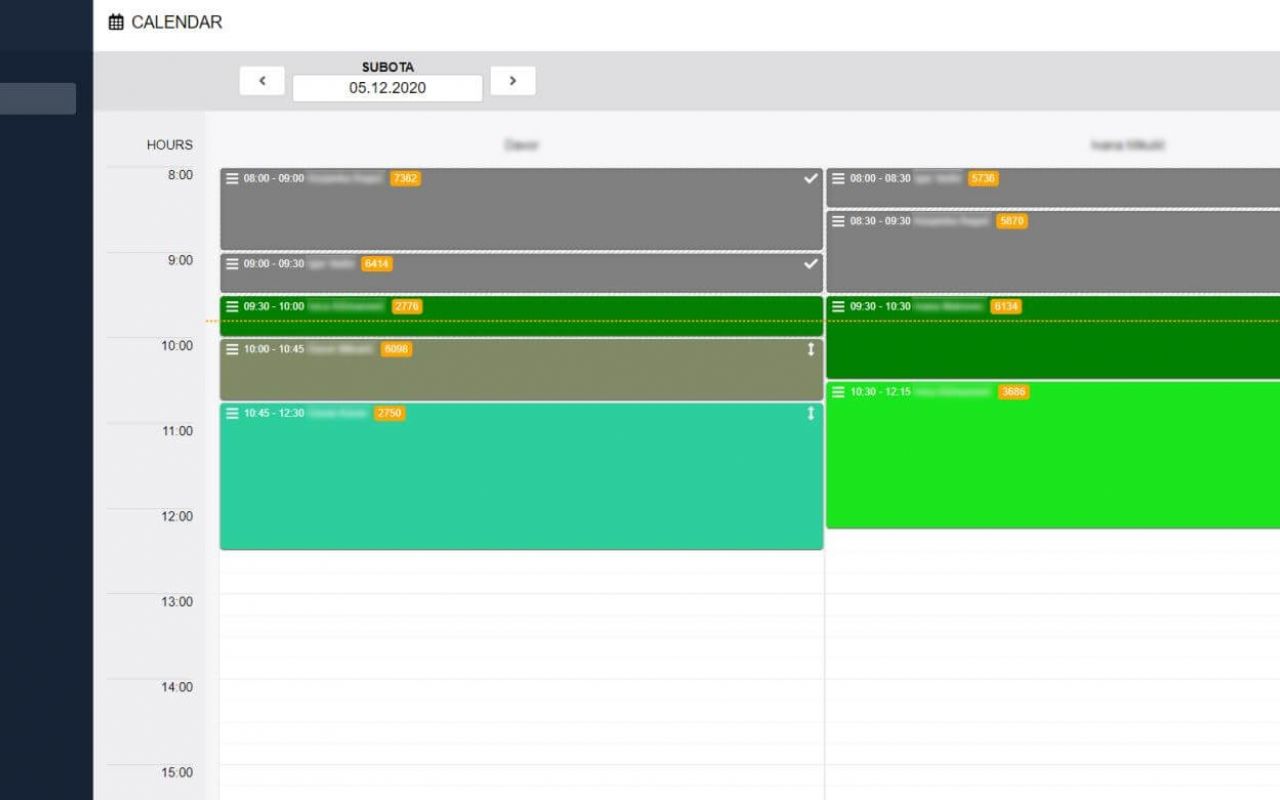The width and height of the screenshot is (1280, 800).
Task: Go to previous day with left chevron
Action: [x=262, y=81]
